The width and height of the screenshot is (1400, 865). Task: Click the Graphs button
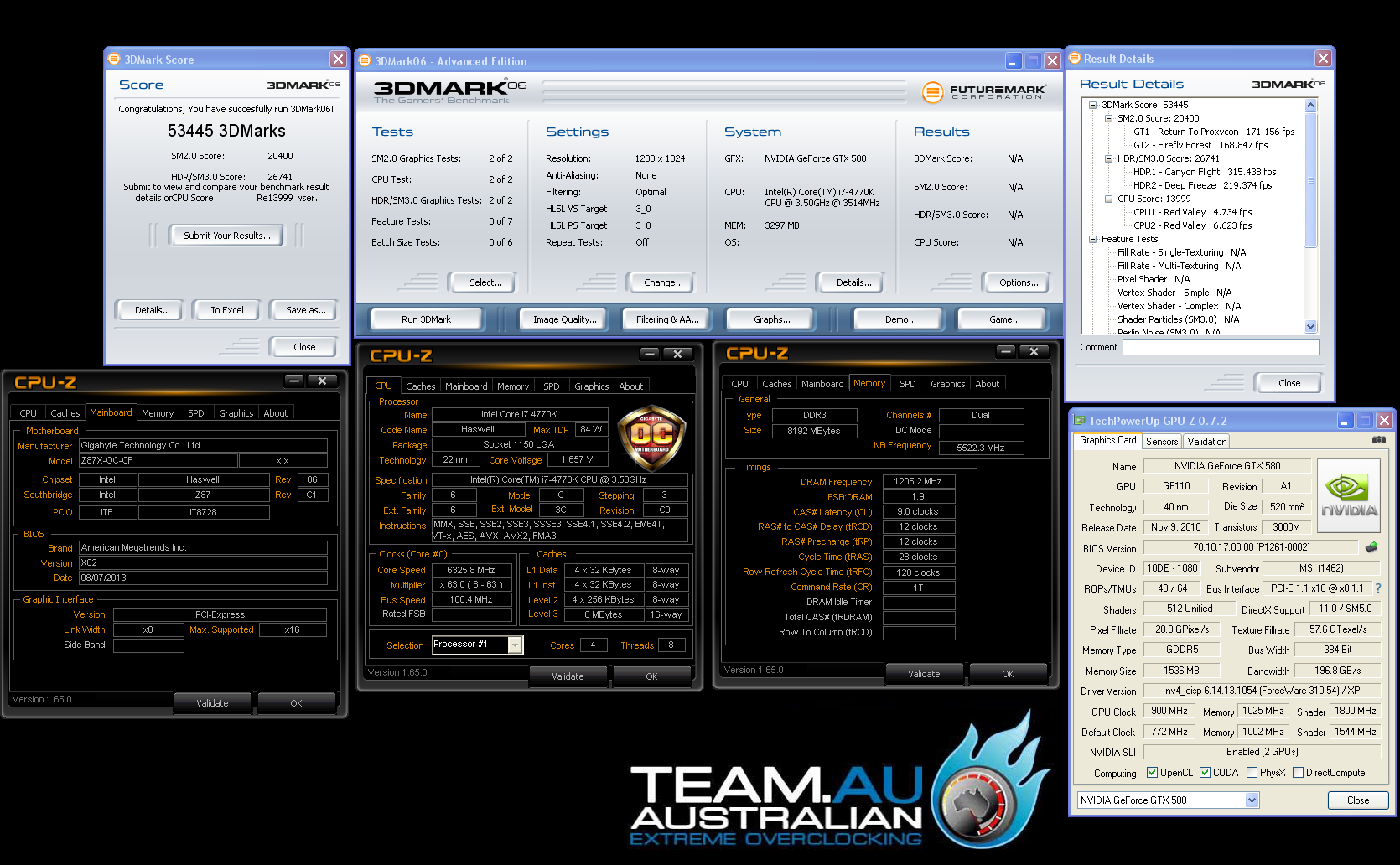(x=771, y=319)
